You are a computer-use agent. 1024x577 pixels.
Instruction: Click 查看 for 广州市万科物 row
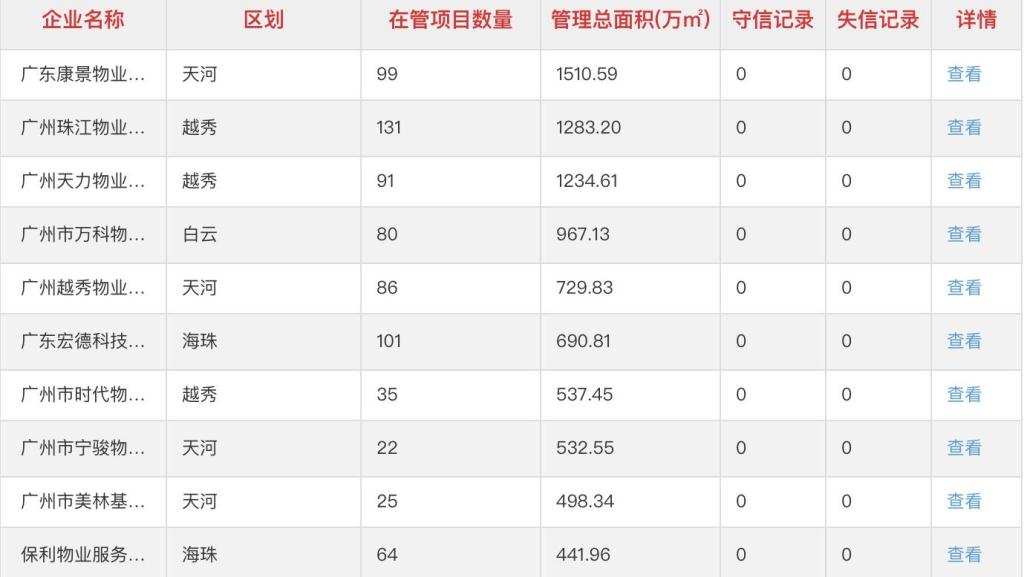coord(964,234)
